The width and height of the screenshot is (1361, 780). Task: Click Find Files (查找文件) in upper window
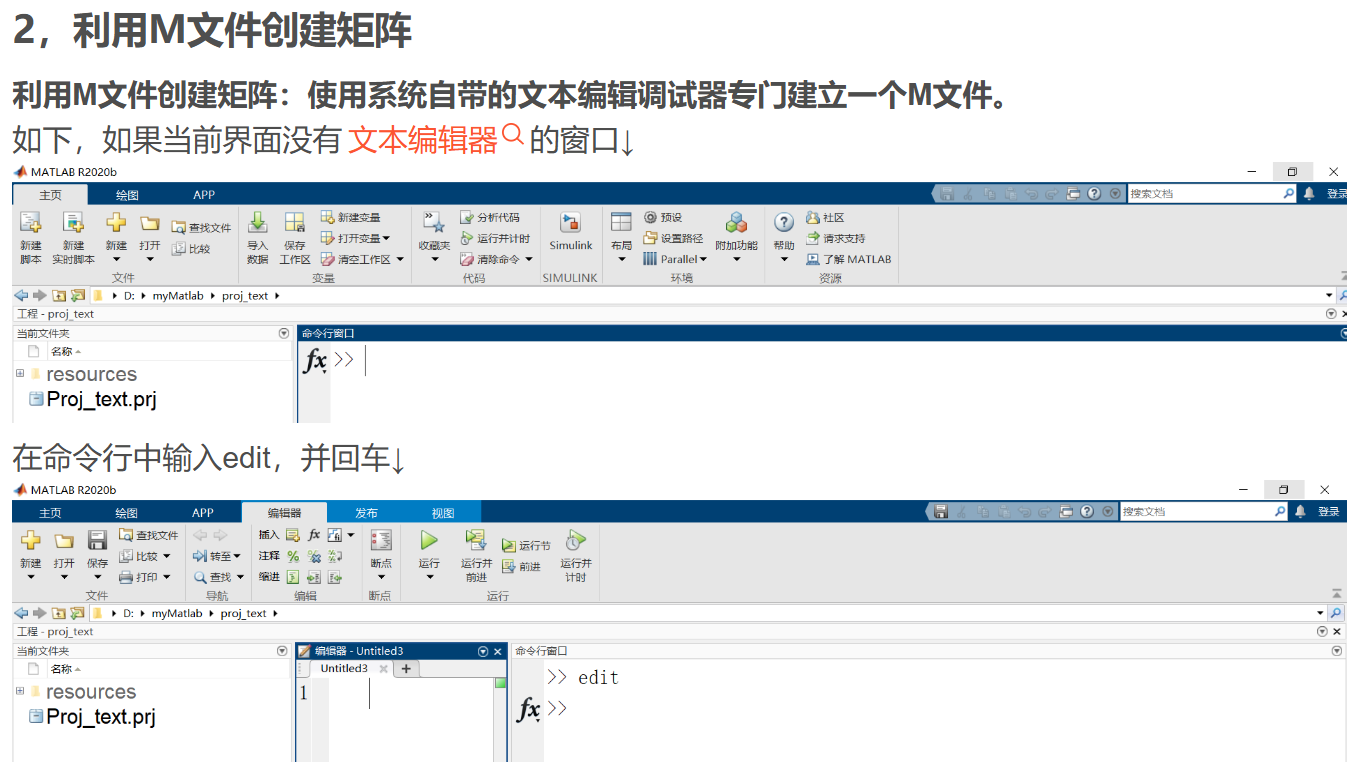[201, 227]
